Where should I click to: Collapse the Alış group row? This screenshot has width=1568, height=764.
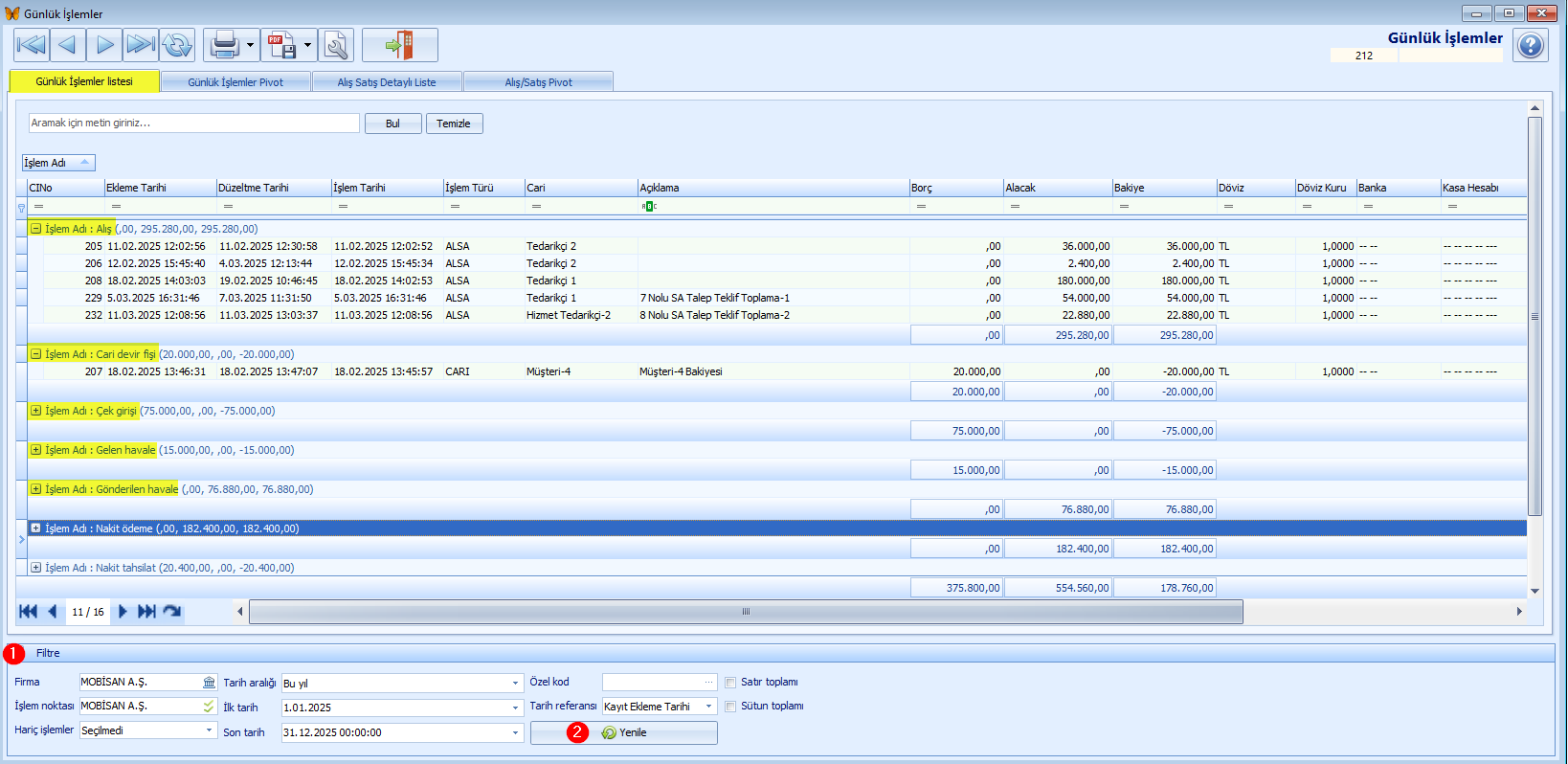pos(35,229)
